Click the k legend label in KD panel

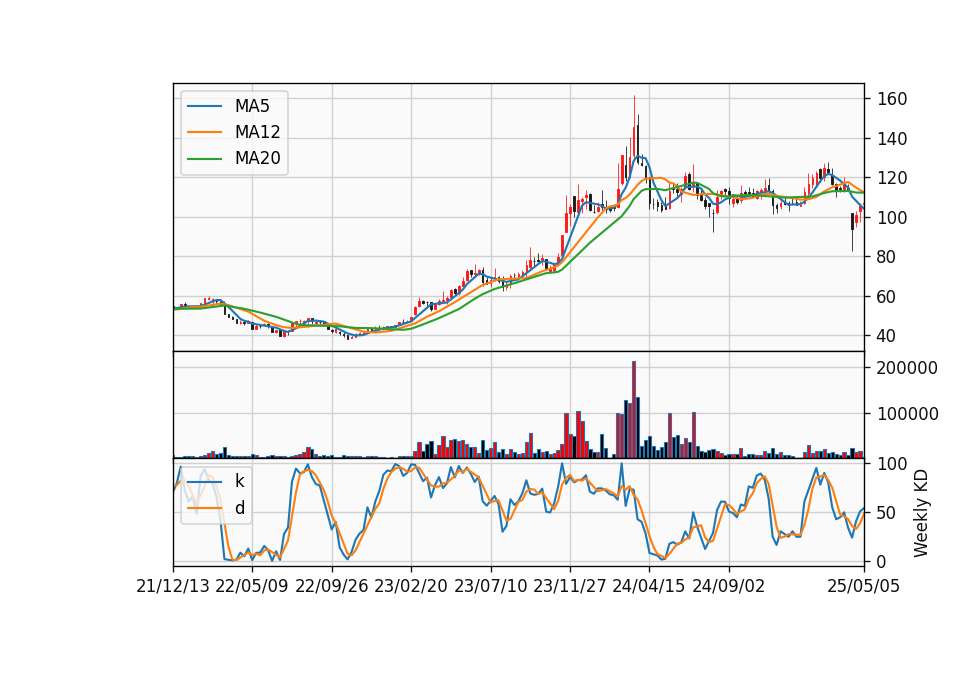coord(239,481)
